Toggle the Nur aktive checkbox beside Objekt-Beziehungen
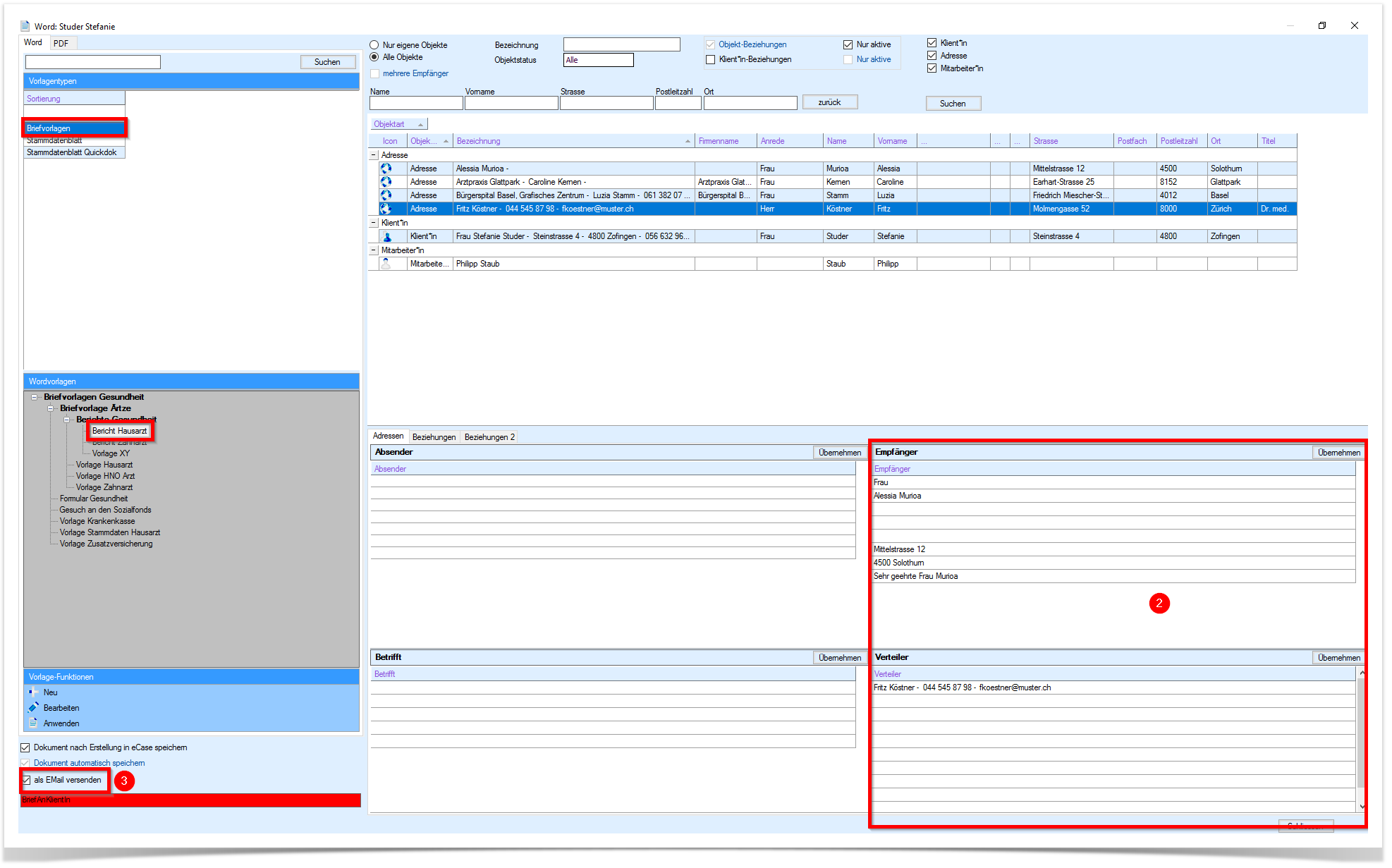 tap(848, 44)
